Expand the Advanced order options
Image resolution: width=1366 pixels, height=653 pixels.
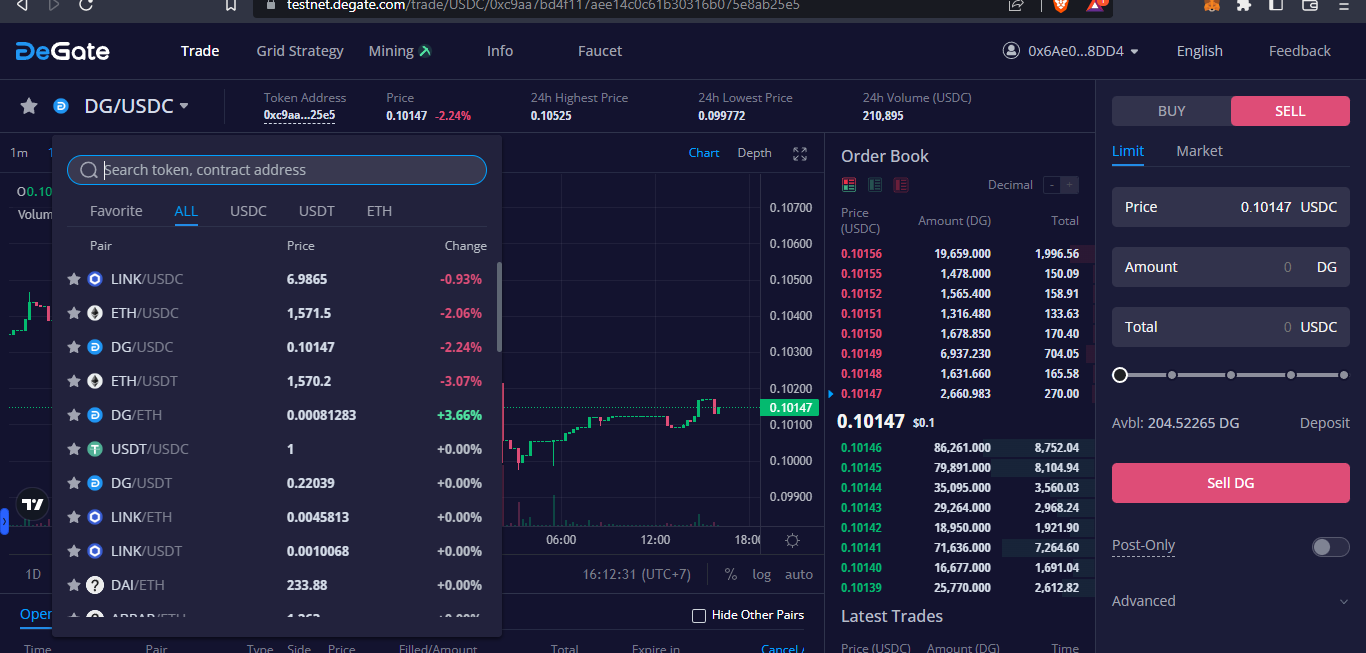[x=1231, y=601]
